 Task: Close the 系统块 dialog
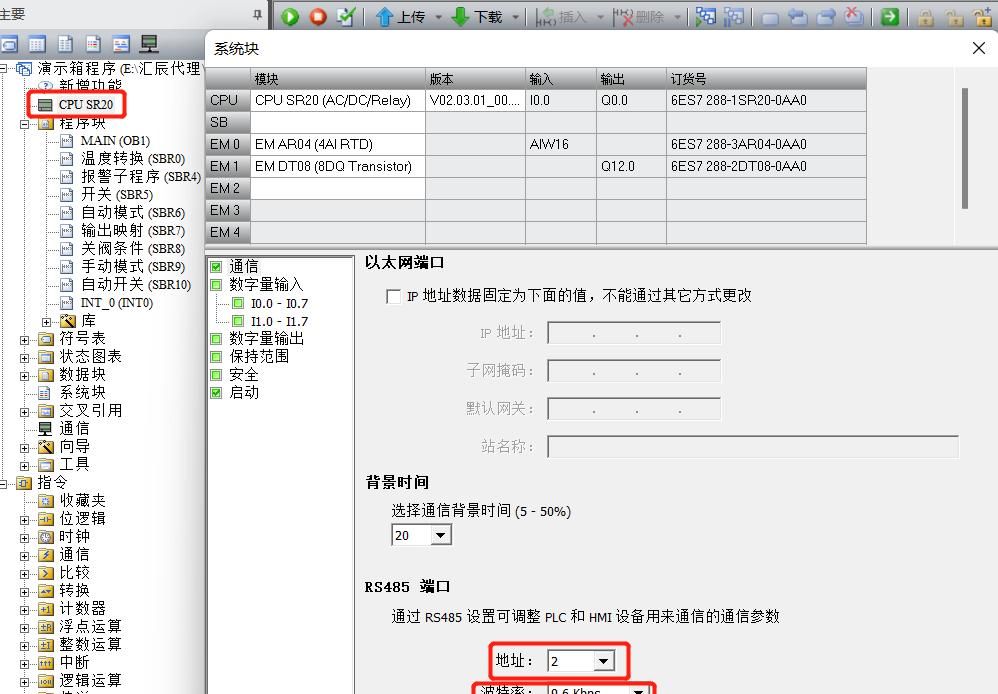click(x=977, y=47)
